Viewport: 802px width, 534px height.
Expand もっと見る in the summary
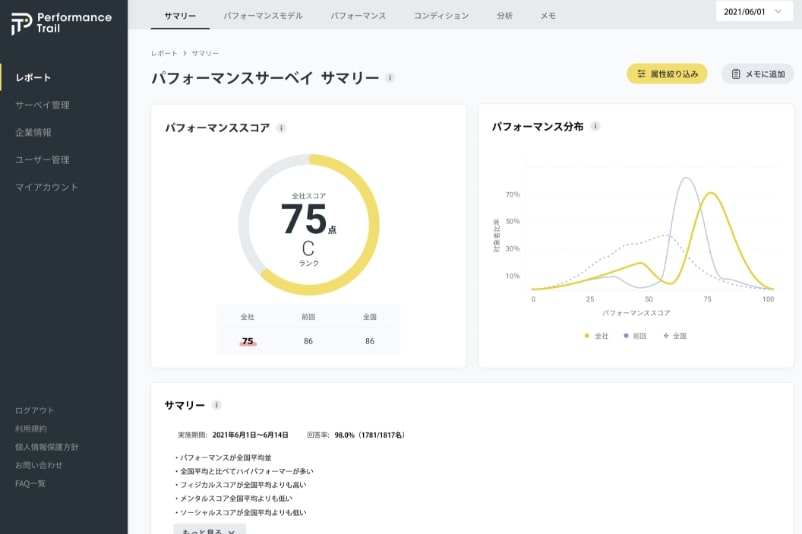click(210, 529)
